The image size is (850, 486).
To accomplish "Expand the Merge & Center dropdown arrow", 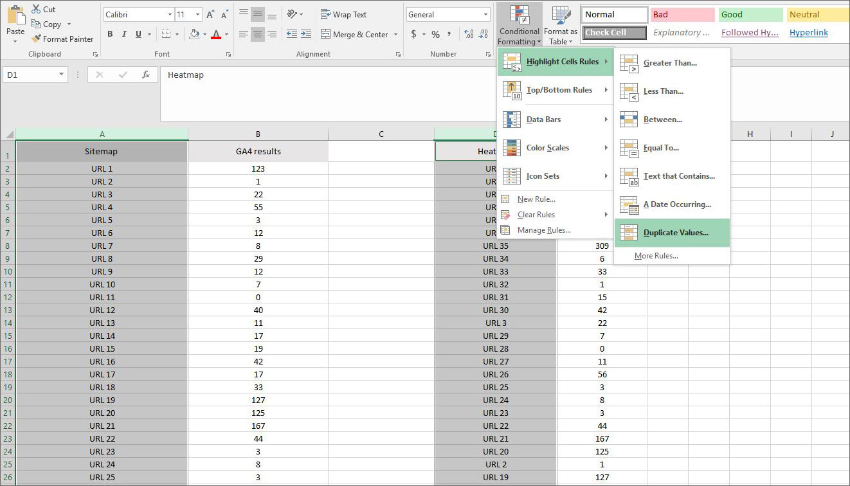I will pyautogui.click(x=396, y=34).
